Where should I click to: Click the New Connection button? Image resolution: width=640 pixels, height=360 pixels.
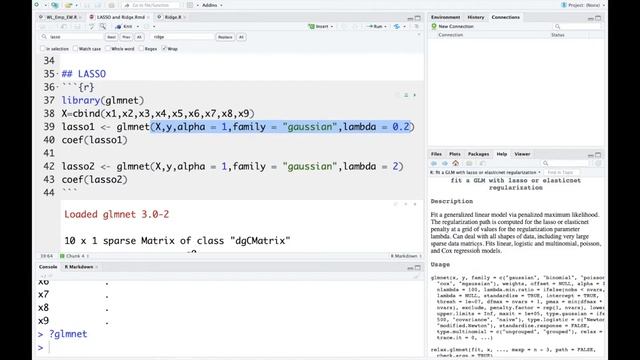[453, 27]
